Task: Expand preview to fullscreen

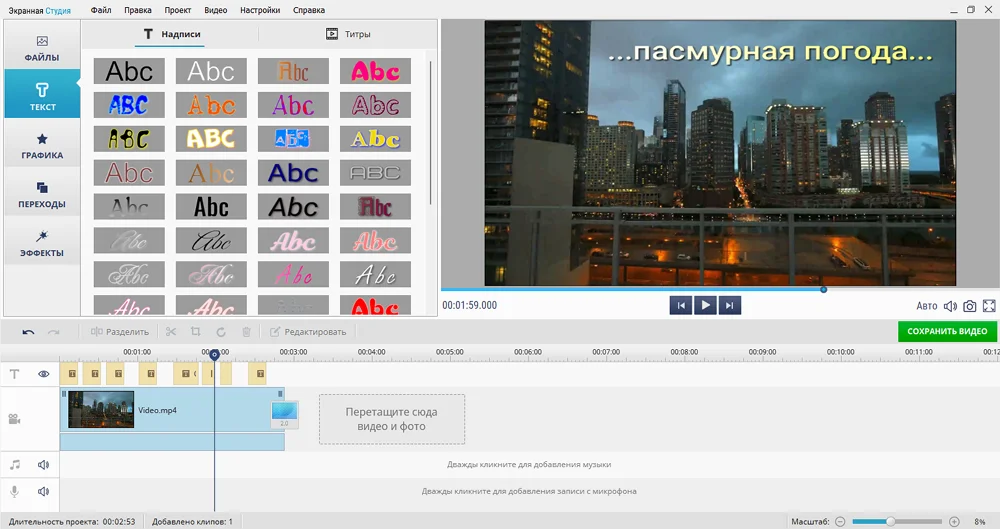Action: (989, 306)
